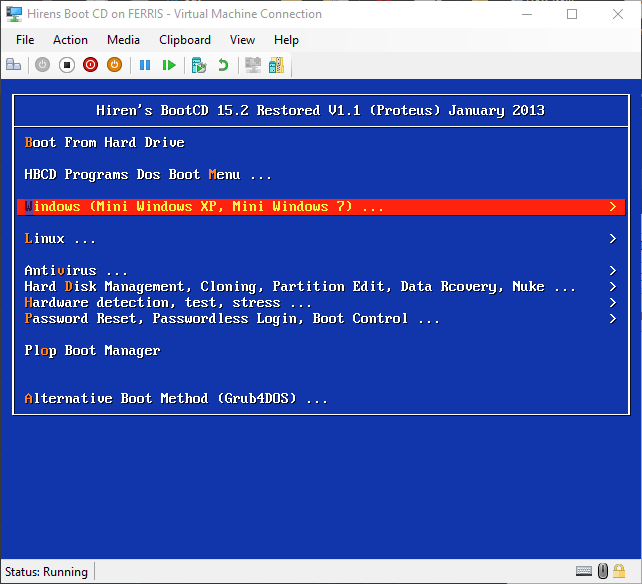Select the Antivirus boot entry
The height and width of the screenshot is (584, 642).
321,271
